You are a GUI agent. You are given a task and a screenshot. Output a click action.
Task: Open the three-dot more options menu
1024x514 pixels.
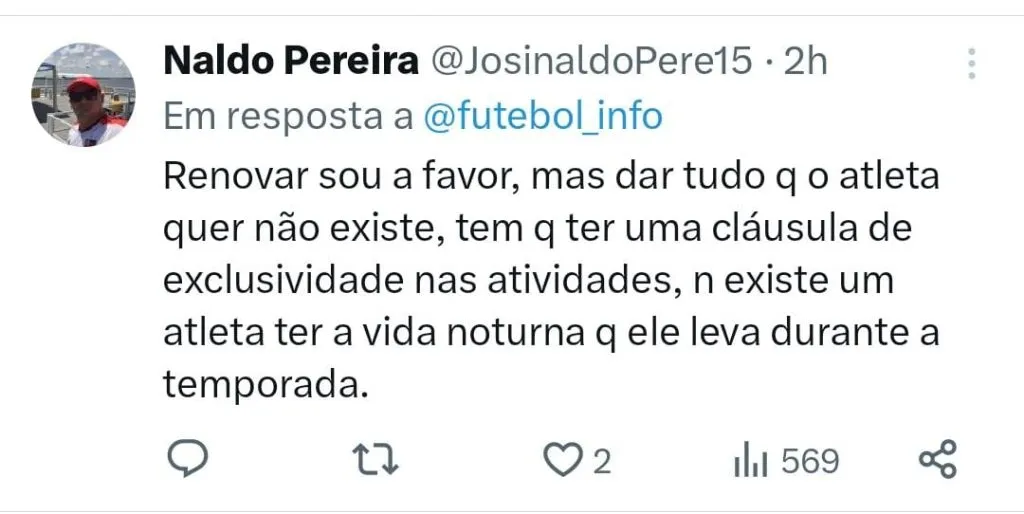point(971,64)
